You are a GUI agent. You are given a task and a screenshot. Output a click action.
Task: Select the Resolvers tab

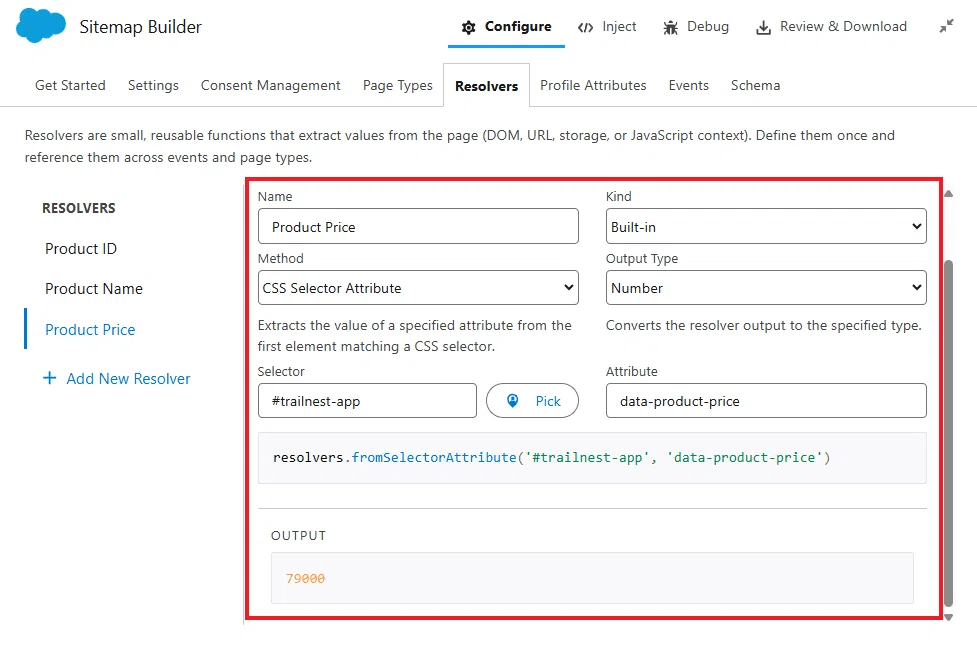click(x=487, y=86)
